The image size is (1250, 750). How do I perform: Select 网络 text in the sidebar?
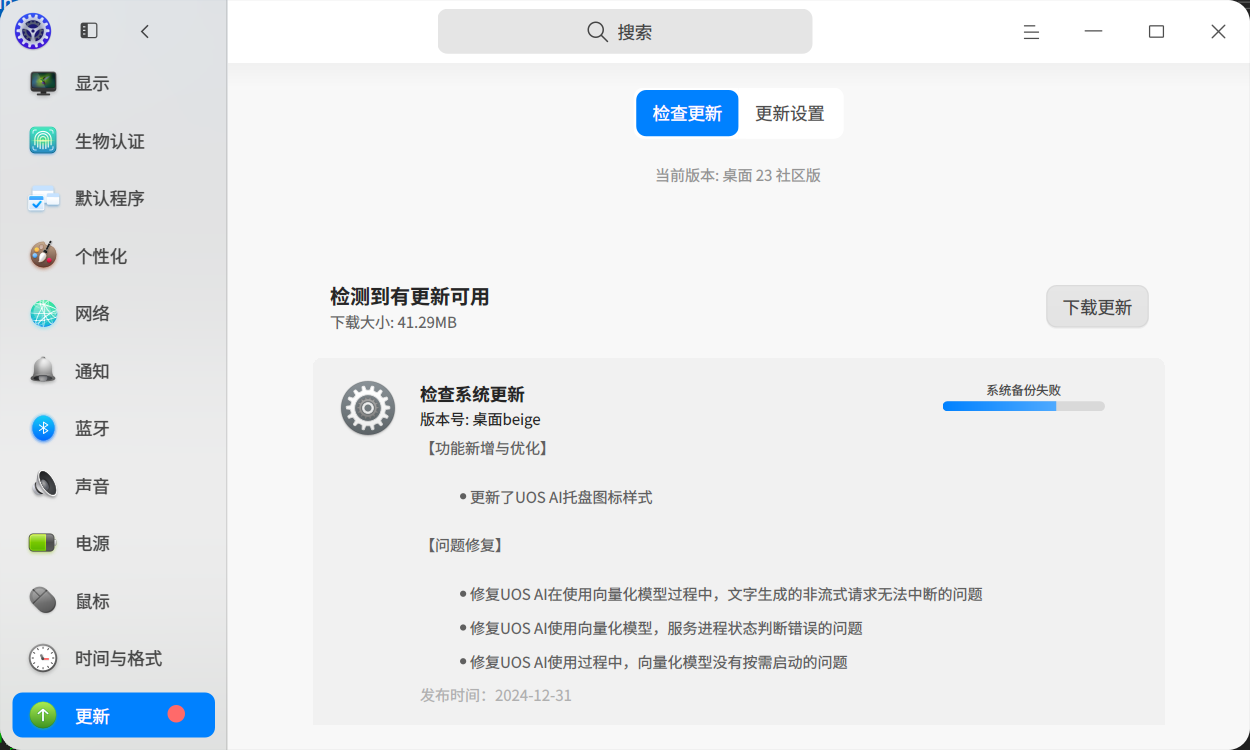pyautogui.click(x=92, y=313)
